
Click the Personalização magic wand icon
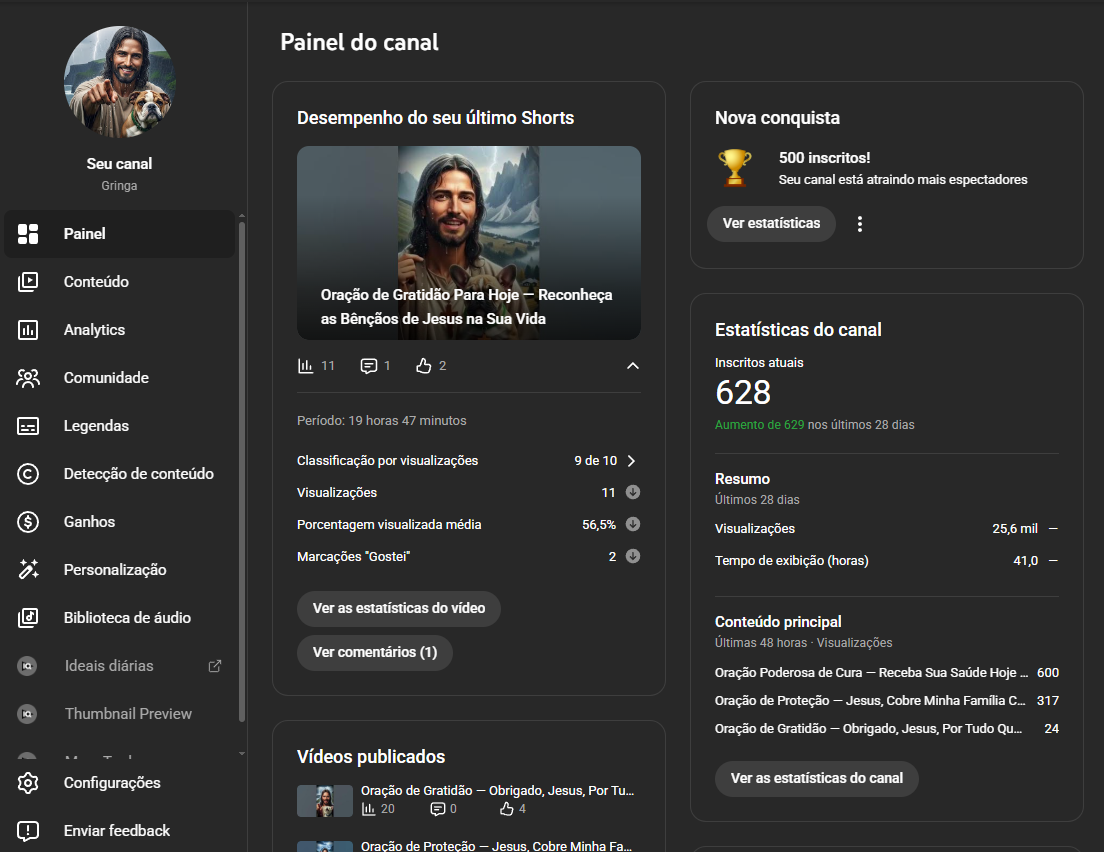click(27, 570)
